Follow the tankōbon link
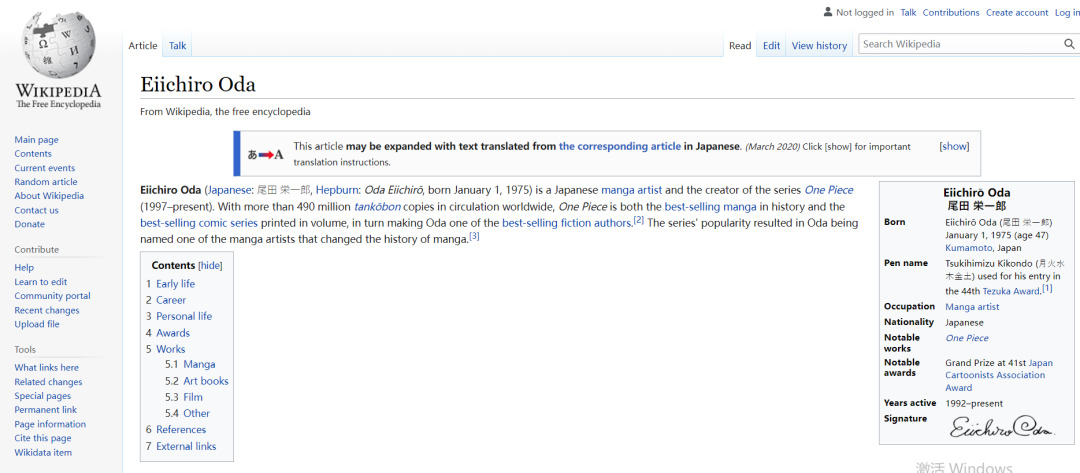The height and width of the screenshot is (473, 1080). 377,207
